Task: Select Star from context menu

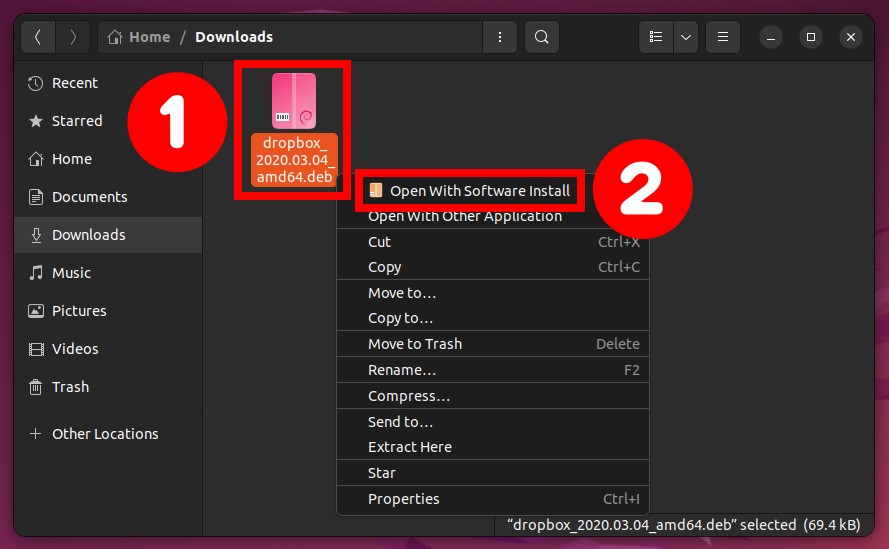Action: (493, 473)
